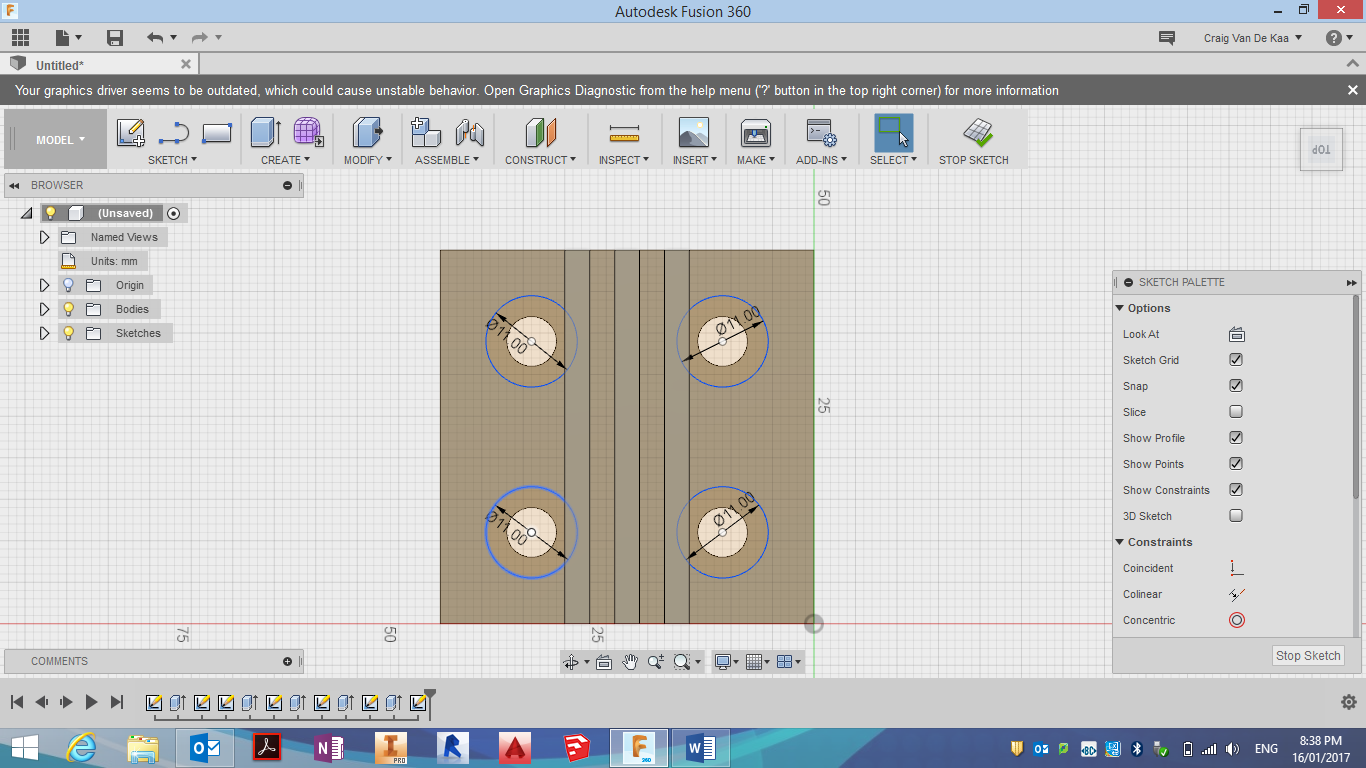Click Look At icon in Sketch Palette
This screenshot has width=1366, height=768.
[x=1237, y=334]
